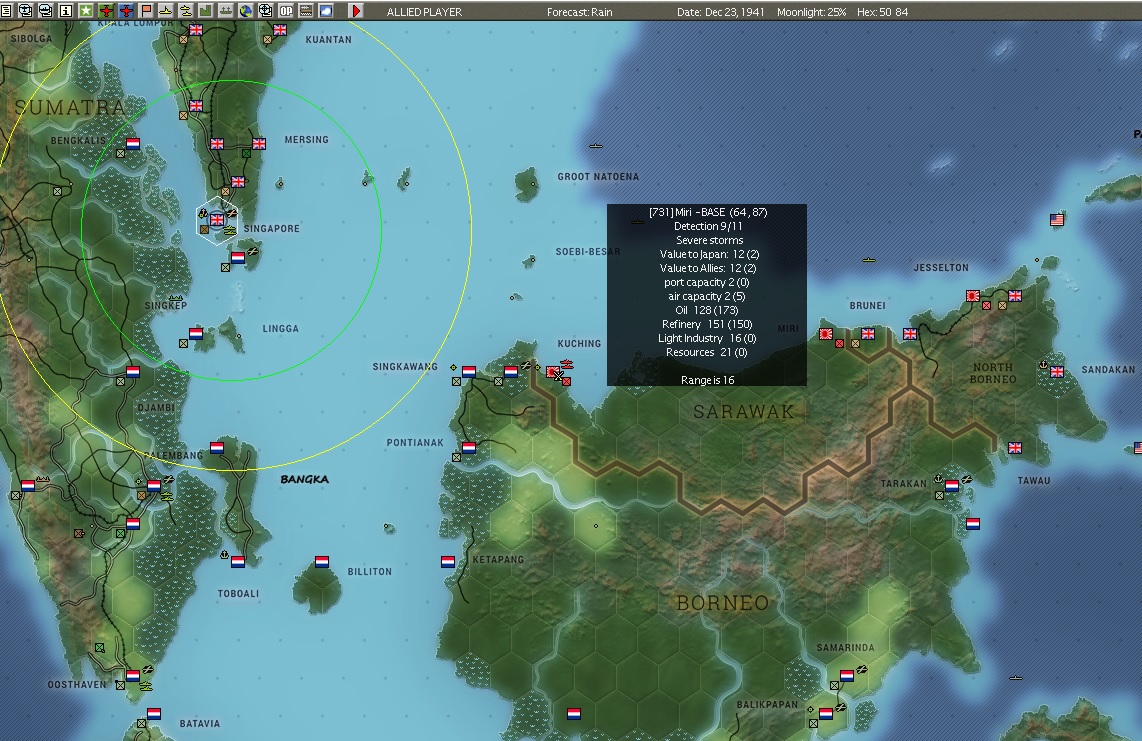Select the British flag at Brunei
Viewport: 1142px width, 741px height.
[867, 333]
